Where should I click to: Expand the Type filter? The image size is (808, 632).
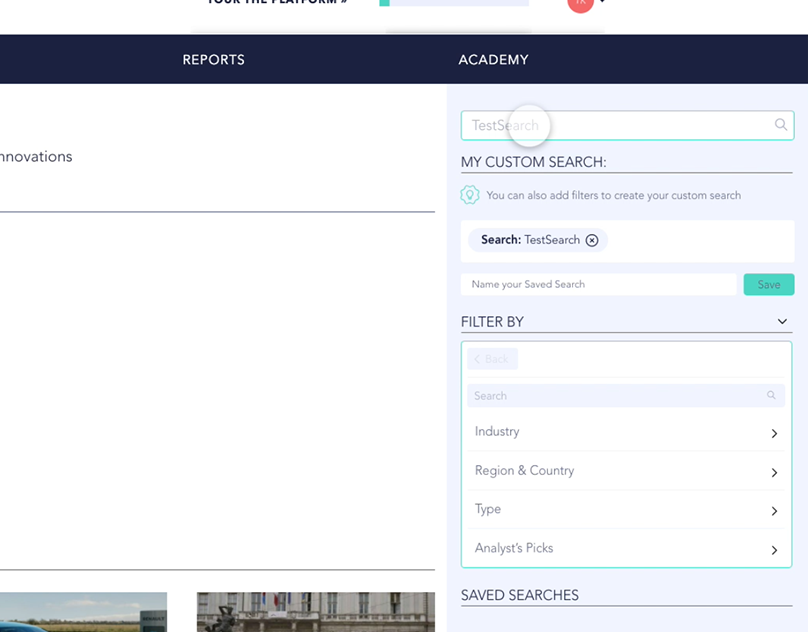pyautogui.click(x=626, y=510)
